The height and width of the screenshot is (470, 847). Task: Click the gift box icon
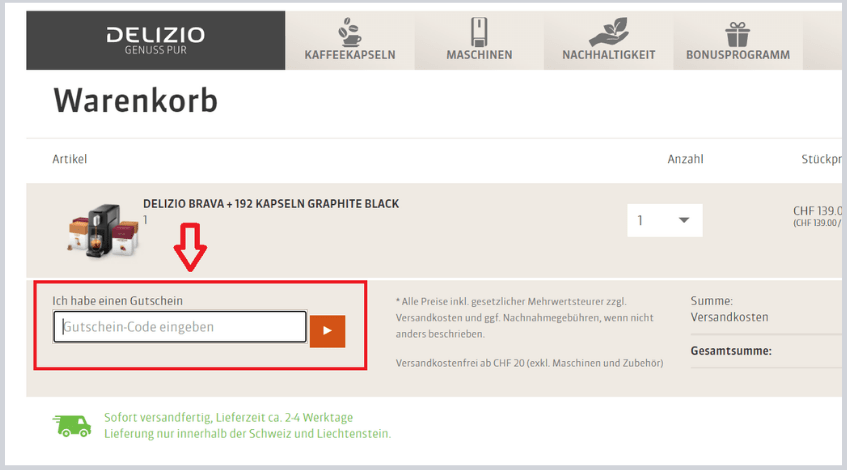pyautogui.click(x=737, y=34)
